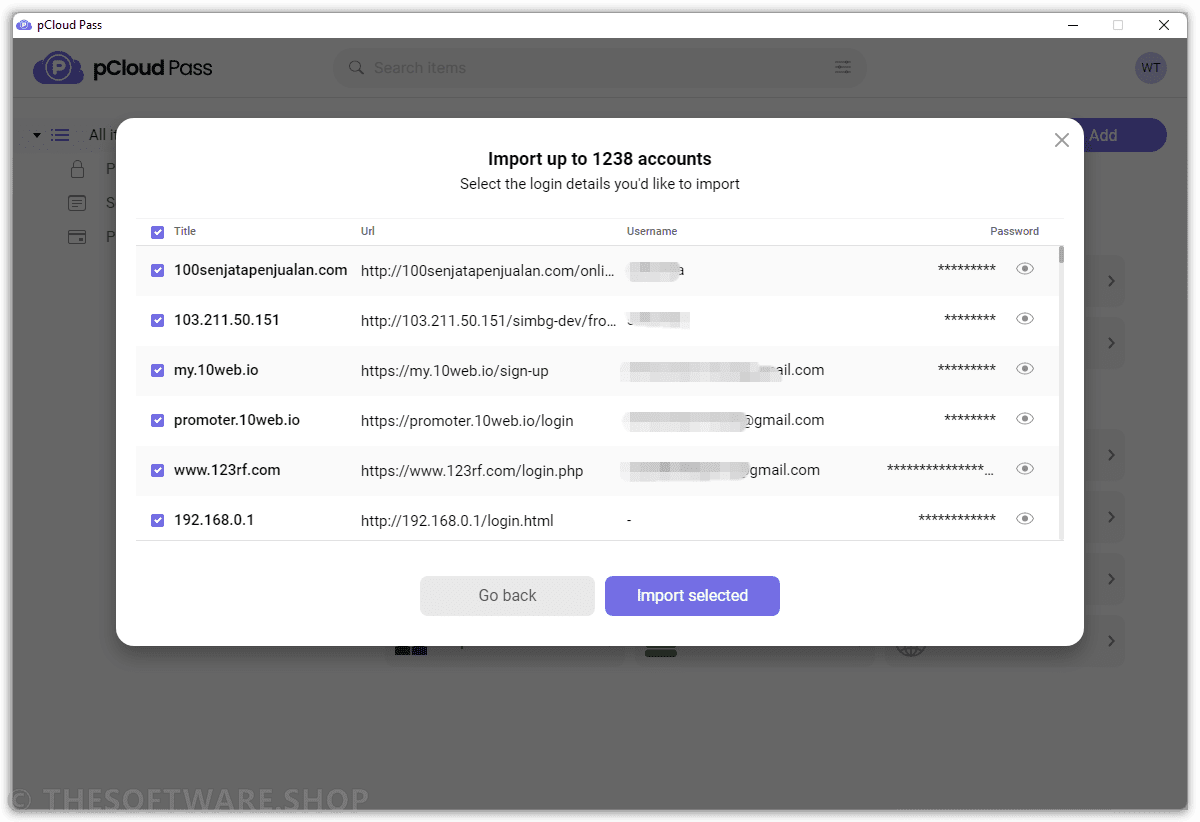Click the https://promoter.10web.io/login URL

pos(467,421)
